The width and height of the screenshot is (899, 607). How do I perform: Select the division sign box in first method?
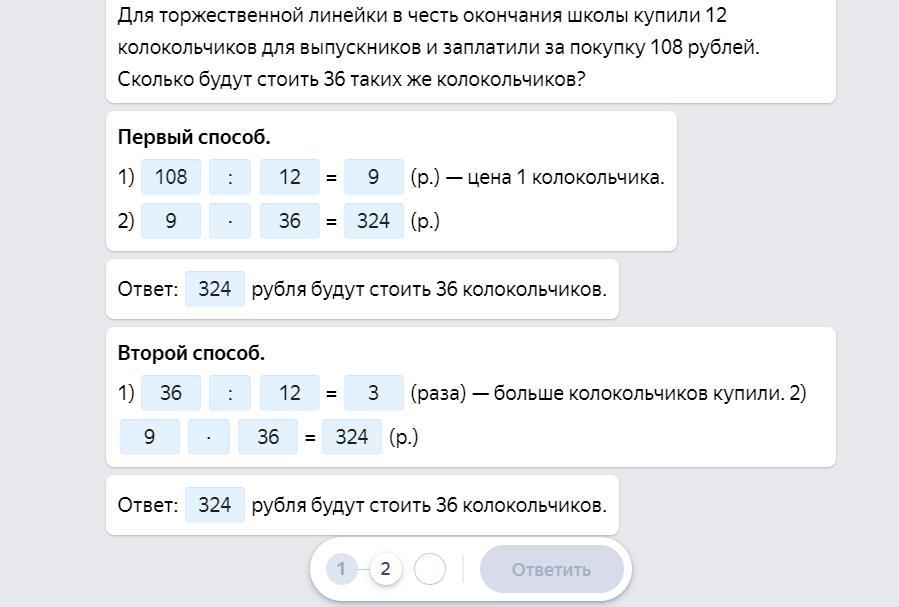pos(231,177)
